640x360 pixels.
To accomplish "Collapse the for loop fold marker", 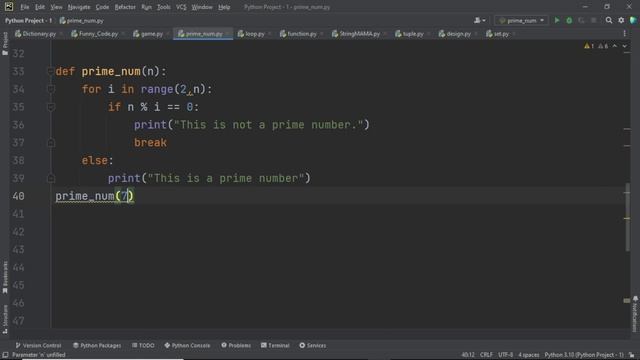I will pyautogui.click(x=51, y=89).
